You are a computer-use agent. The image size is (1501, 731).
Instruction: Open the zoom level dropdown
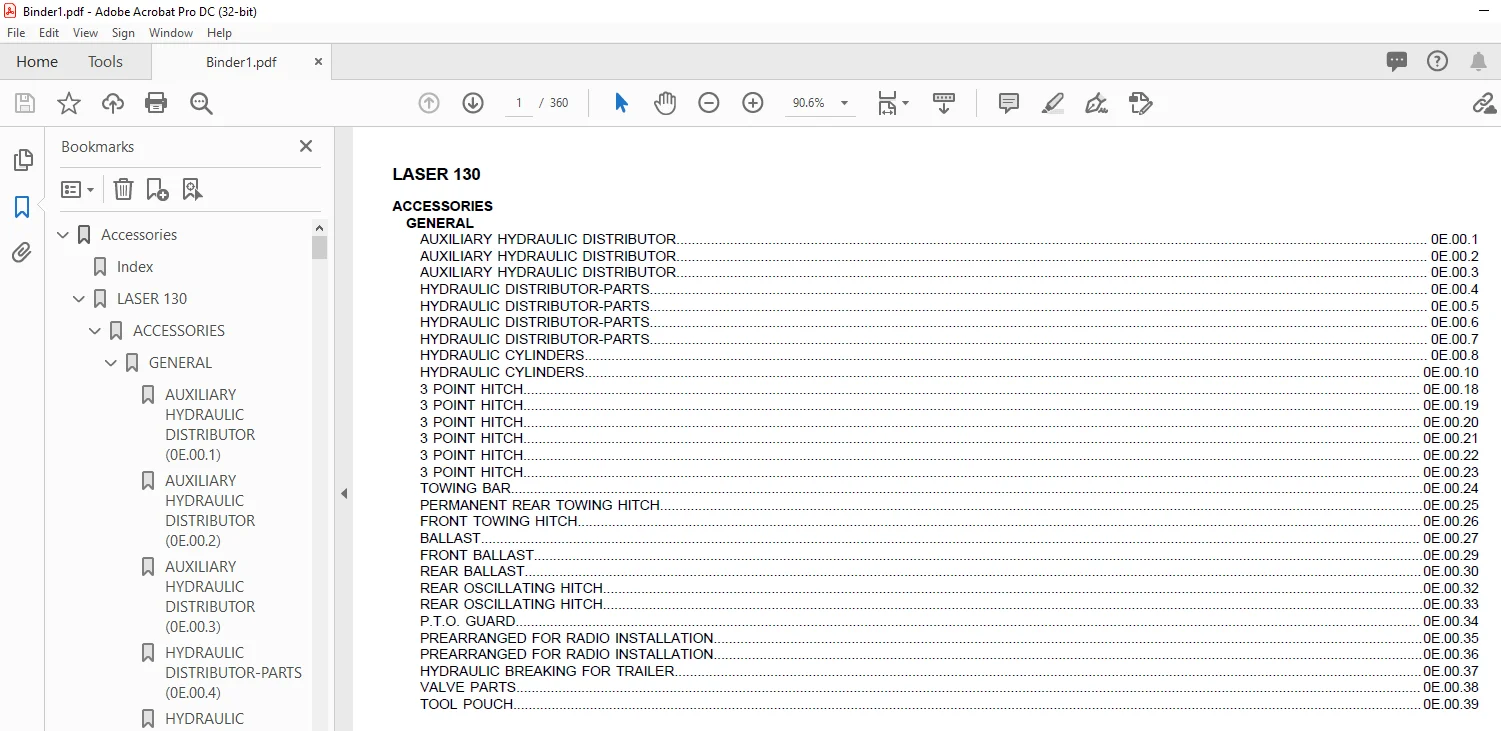[844, 103]
